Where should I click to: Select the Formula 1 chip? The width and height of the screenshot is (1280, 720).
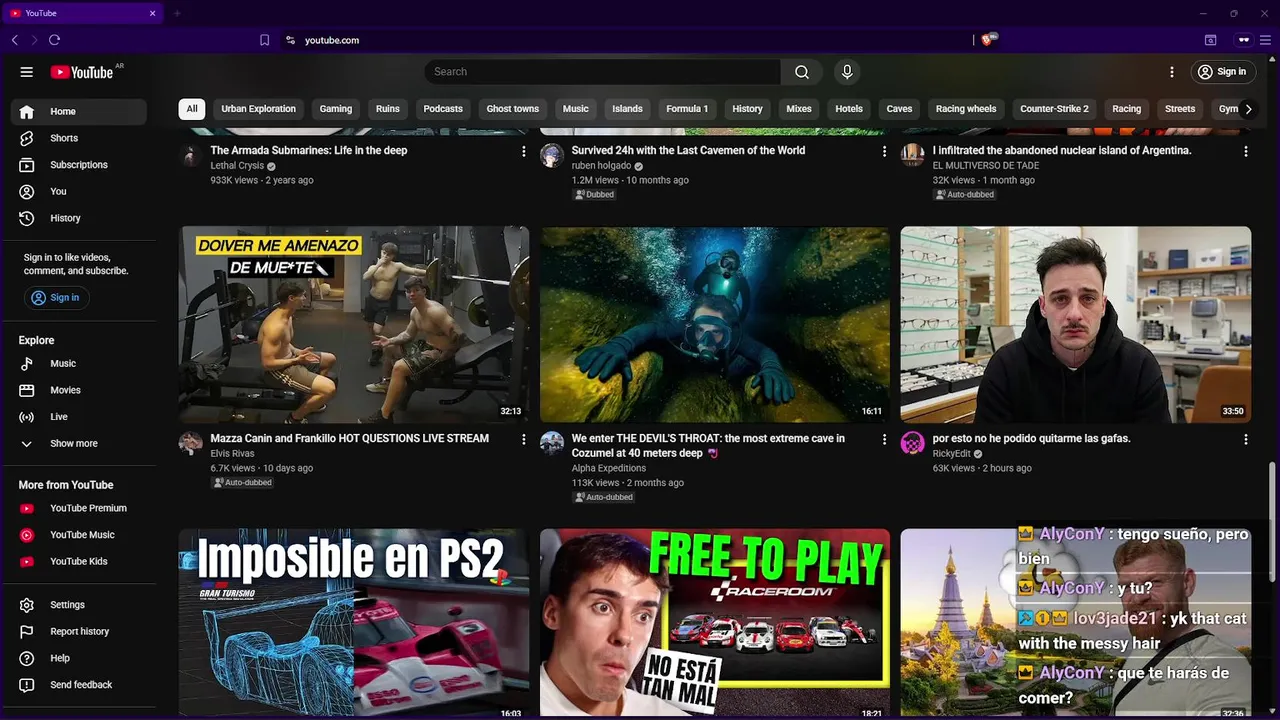[x=687, y=109]
